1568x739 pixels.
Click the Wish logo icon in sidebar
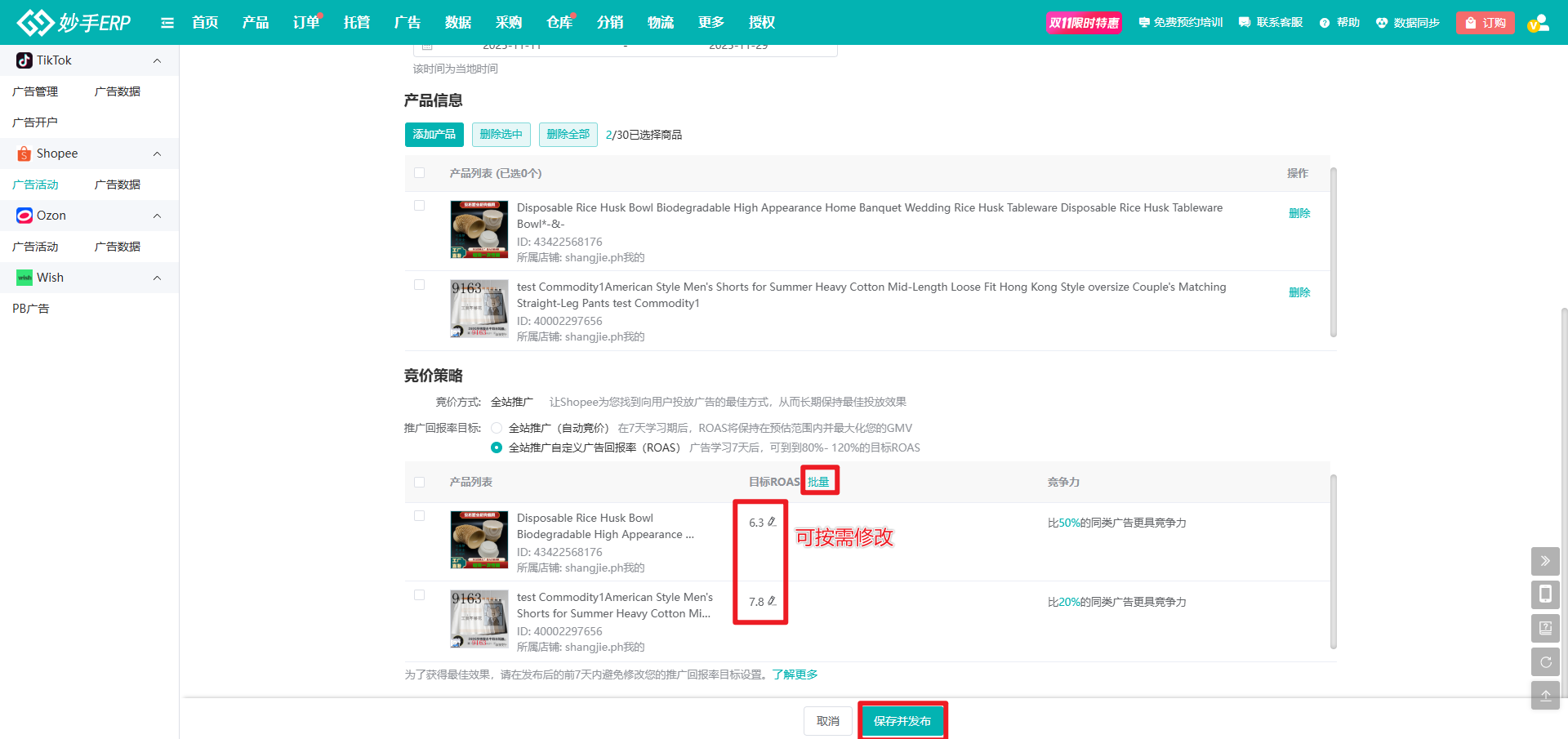coord(24,278)
